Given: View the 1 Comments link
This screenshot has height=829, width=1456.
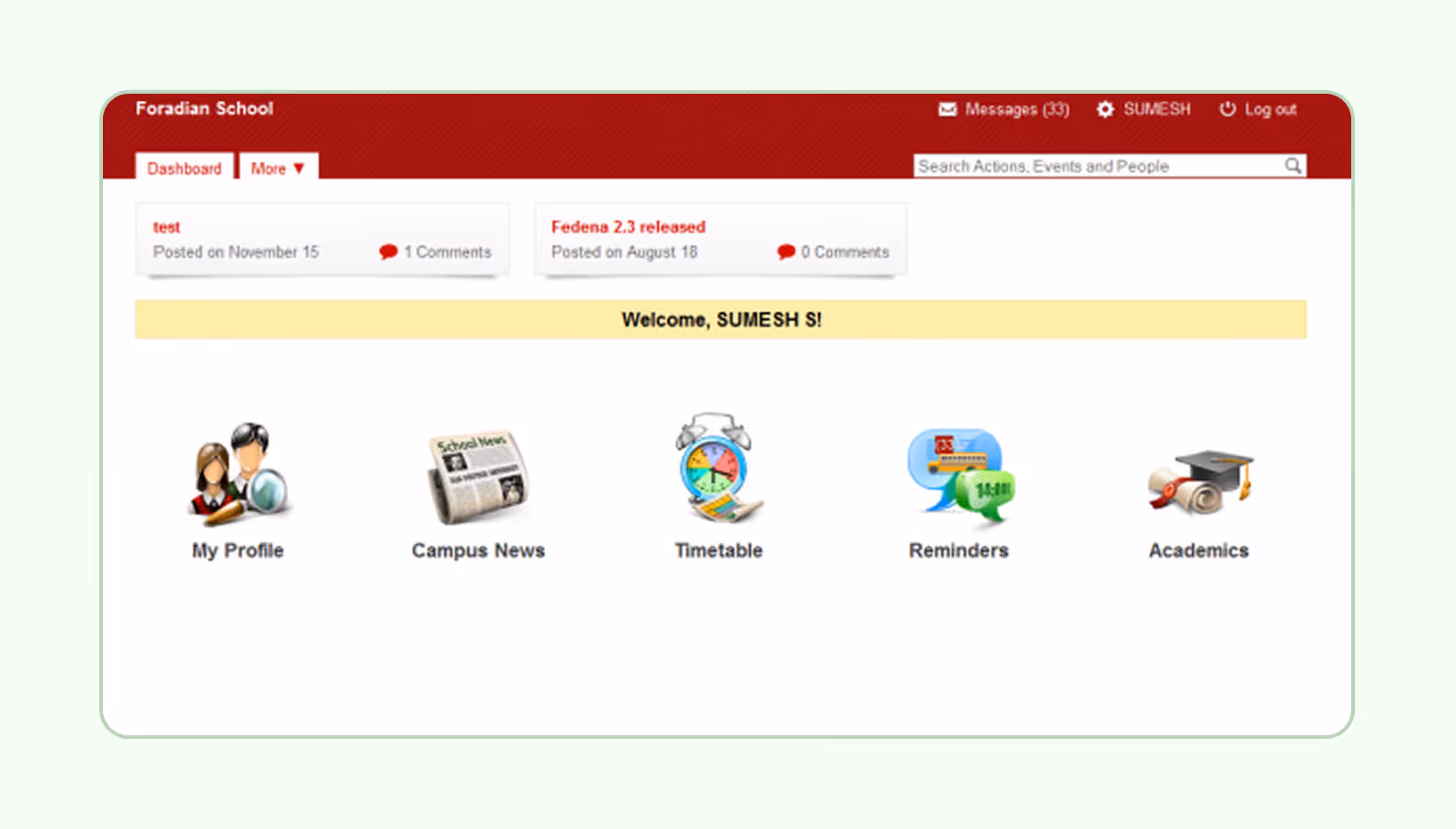Looking at the screenshot, I should (x=448, y=252).
